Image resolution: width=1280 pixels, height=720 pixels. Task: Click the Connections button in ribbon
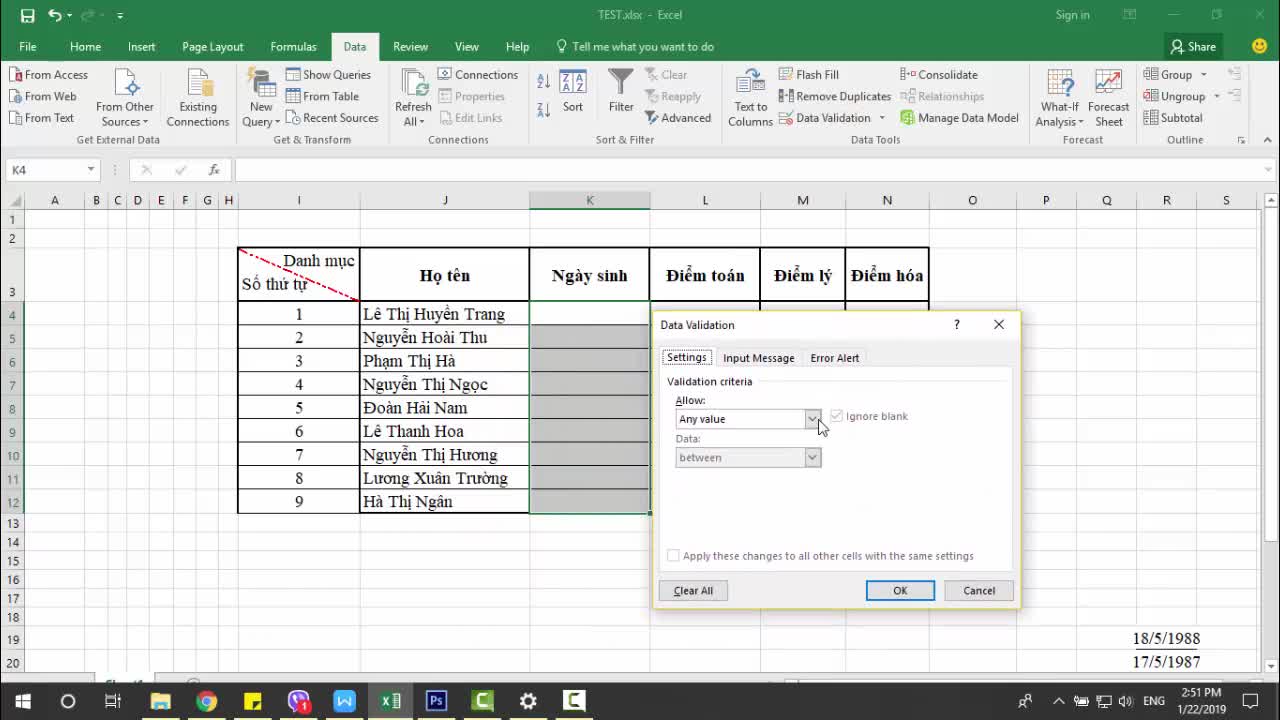coord(478,75)
